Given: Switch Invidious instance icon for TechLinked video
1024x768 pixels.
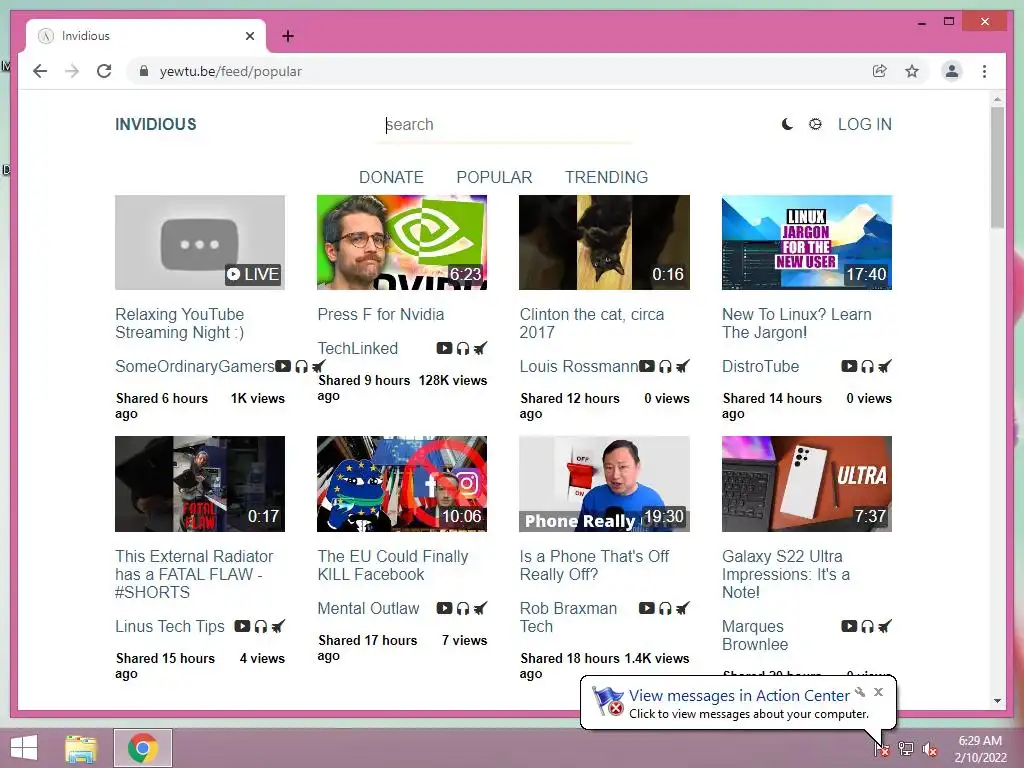Looking at the screenshot, I should click(x=480, y=348).
